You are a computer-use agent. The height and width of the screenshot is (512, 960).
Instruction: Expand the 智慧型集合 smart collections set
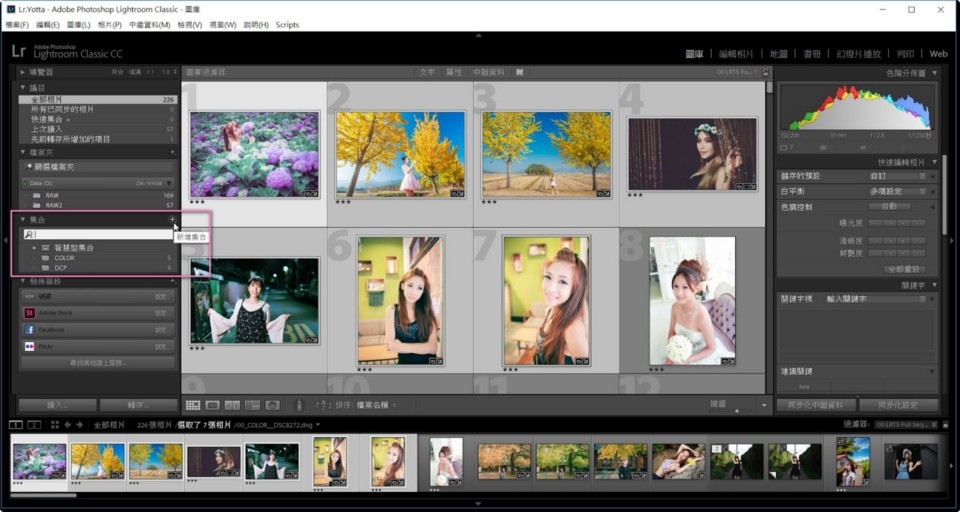click(x=34, y=248)
